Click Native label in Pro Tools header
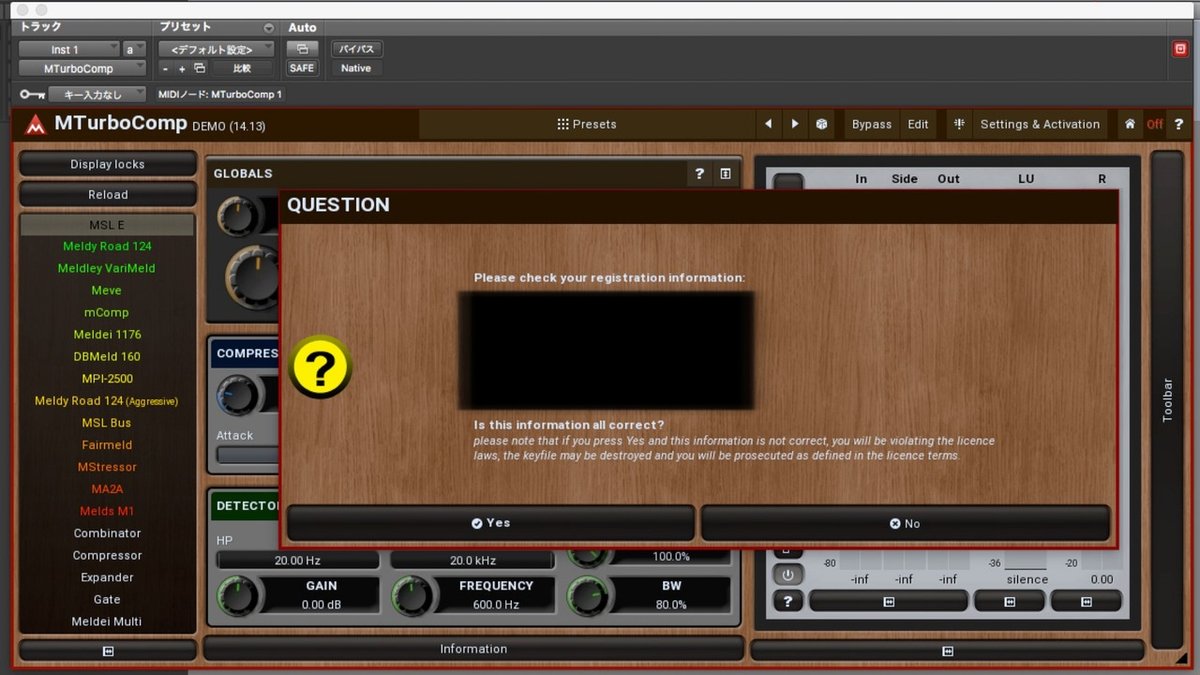 (356, 68)
